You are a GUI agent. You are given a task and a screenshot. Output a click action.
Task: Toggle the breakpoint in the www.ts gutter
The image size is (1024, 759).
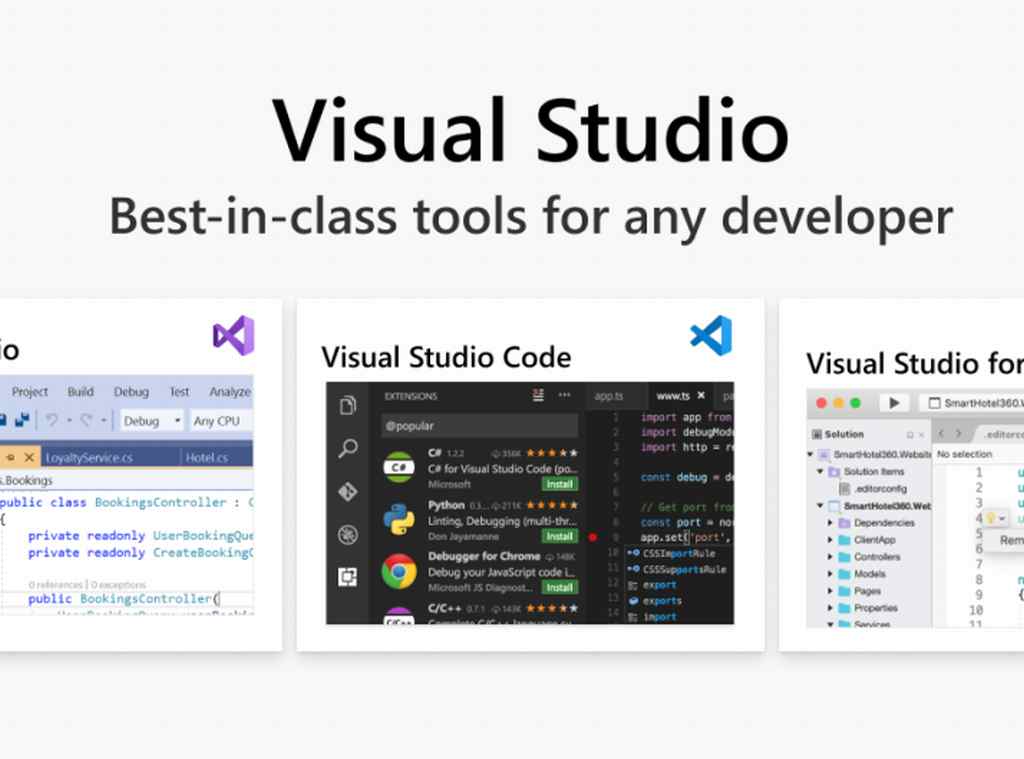[593, 537]
